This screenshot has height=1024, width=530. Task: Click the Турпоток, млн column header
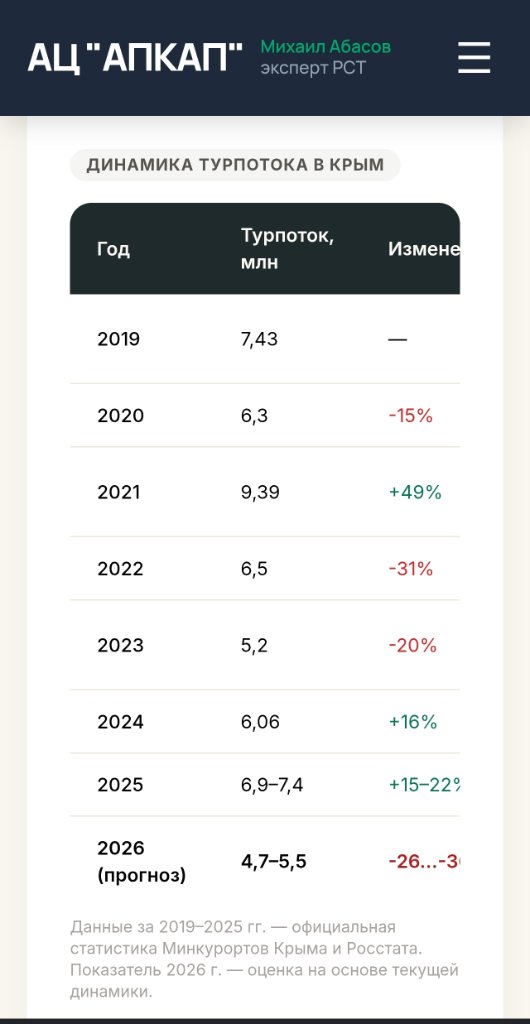(287, 249)
